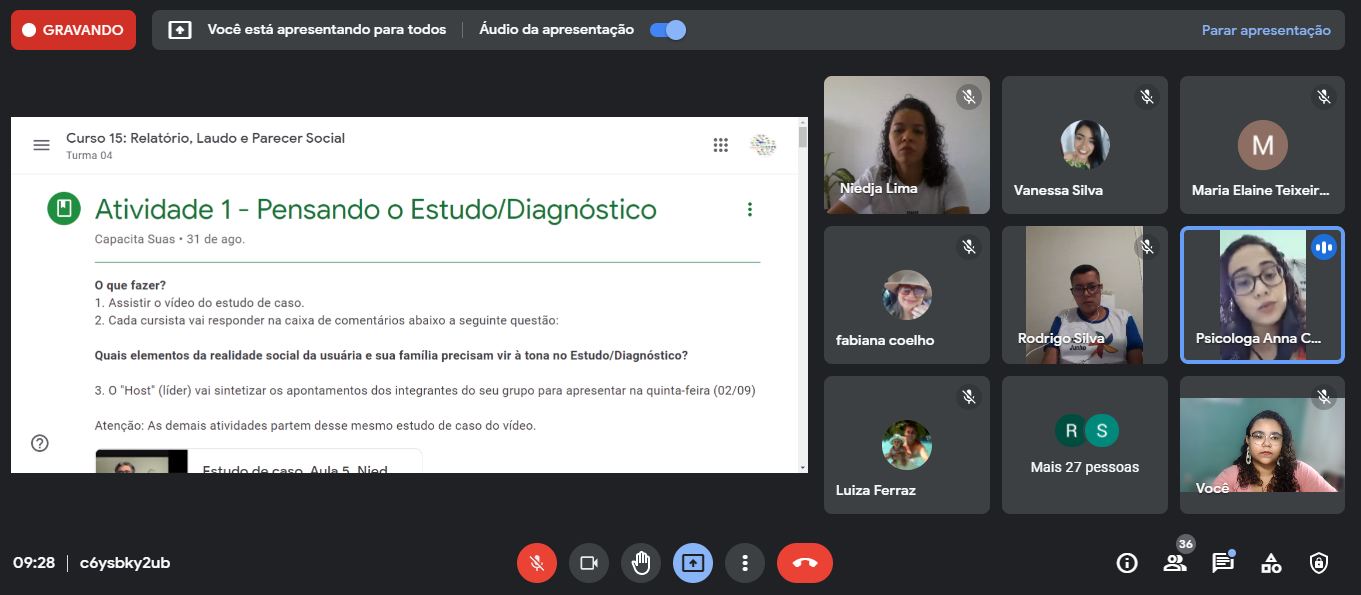Open the chat messages panel
The width and height of the screenshot is (1361, 595).
(x=1222, y=563)
